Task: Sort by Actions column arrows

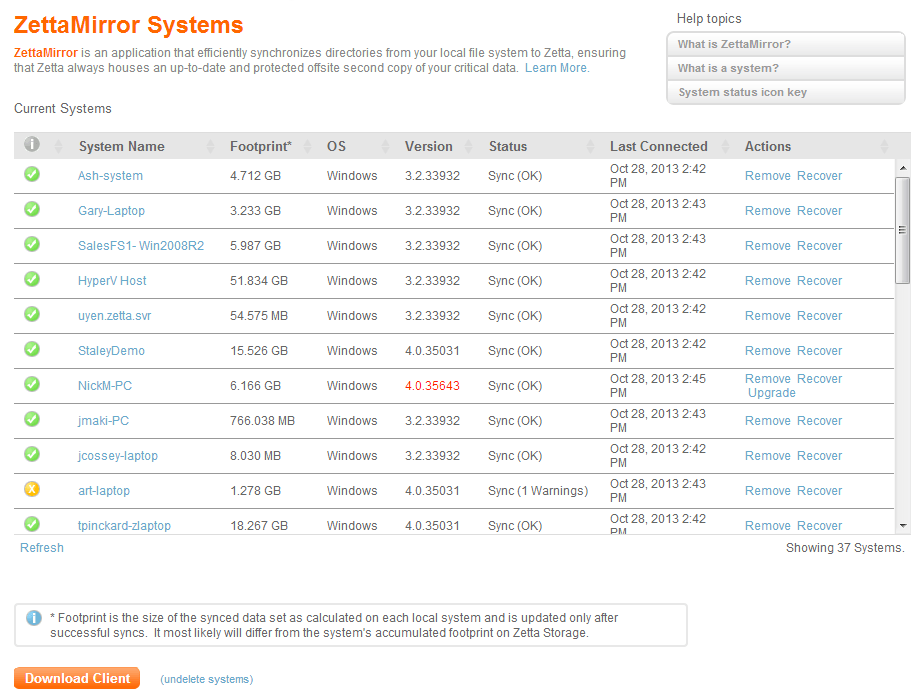Action: (x=884, y=146)
